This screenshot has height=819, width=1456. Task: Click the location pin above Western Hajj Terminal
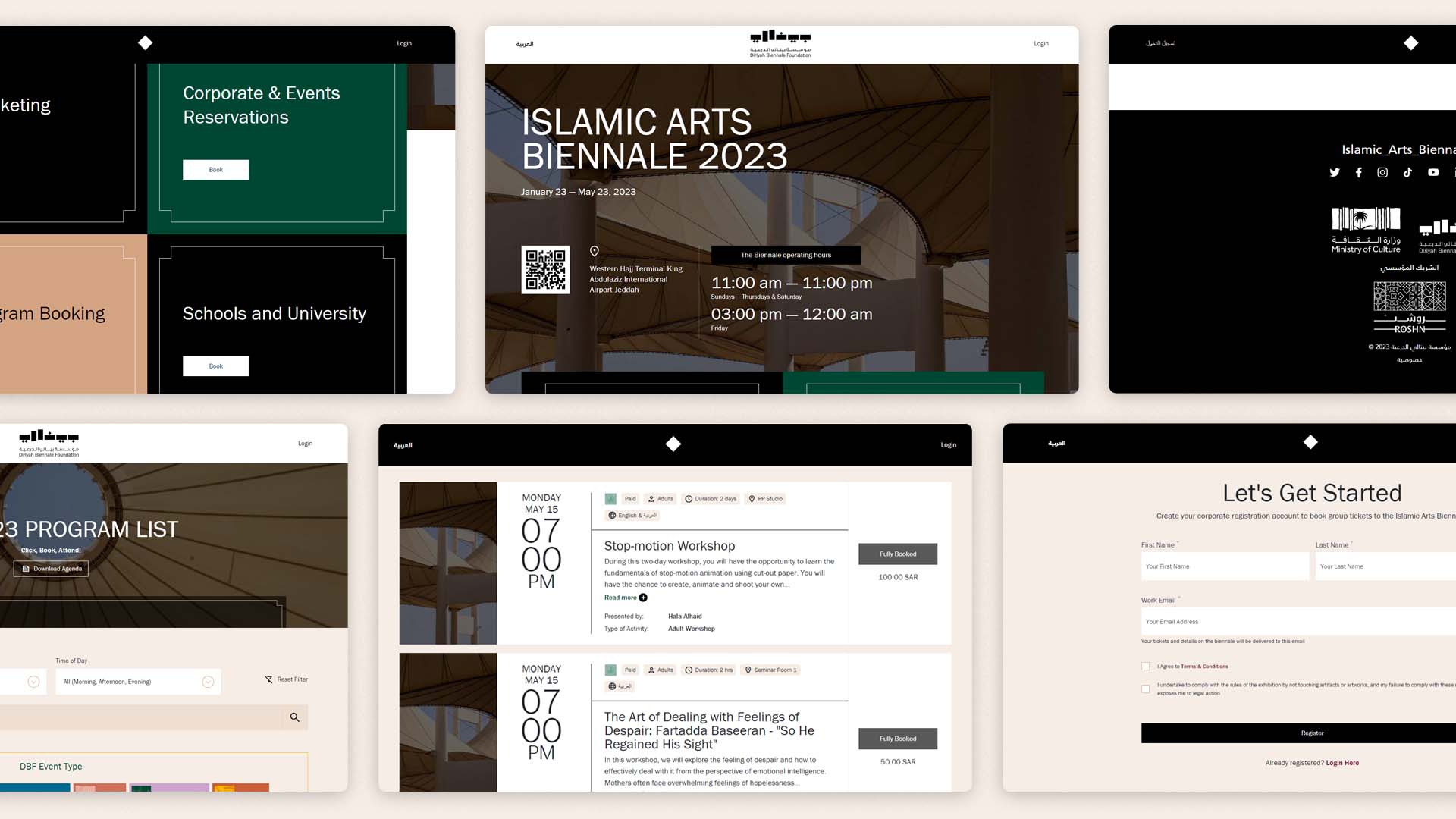[x=595, y=251]
